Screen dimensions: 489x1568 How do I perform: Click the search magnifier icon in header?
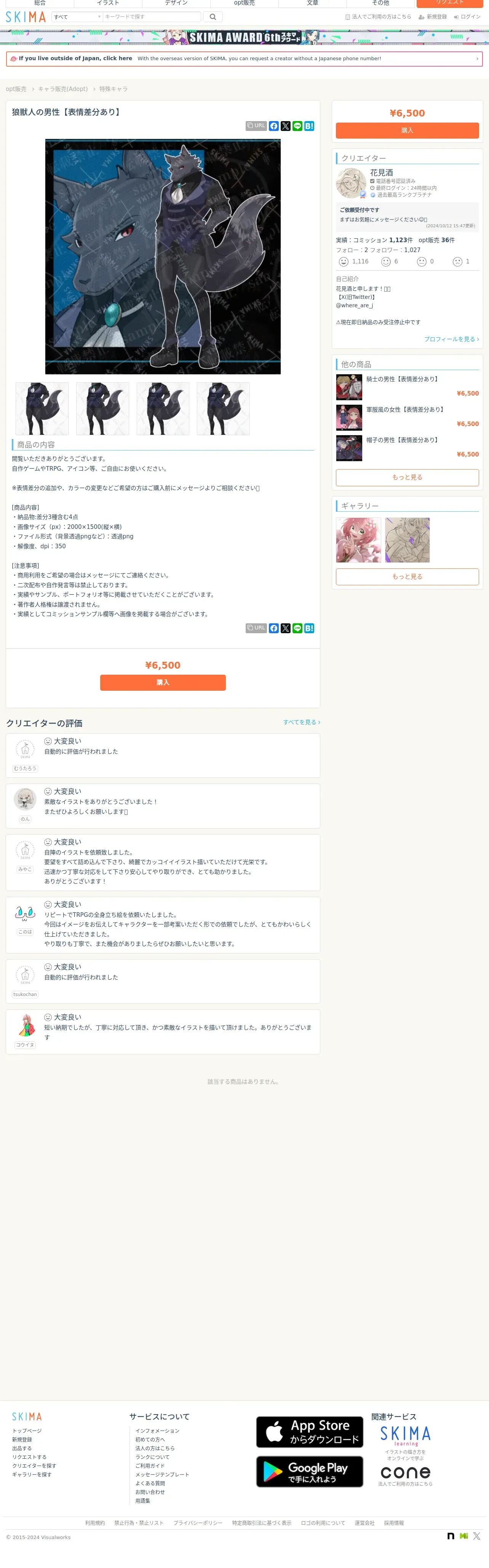pyautogui.click(x=213, y=17)
